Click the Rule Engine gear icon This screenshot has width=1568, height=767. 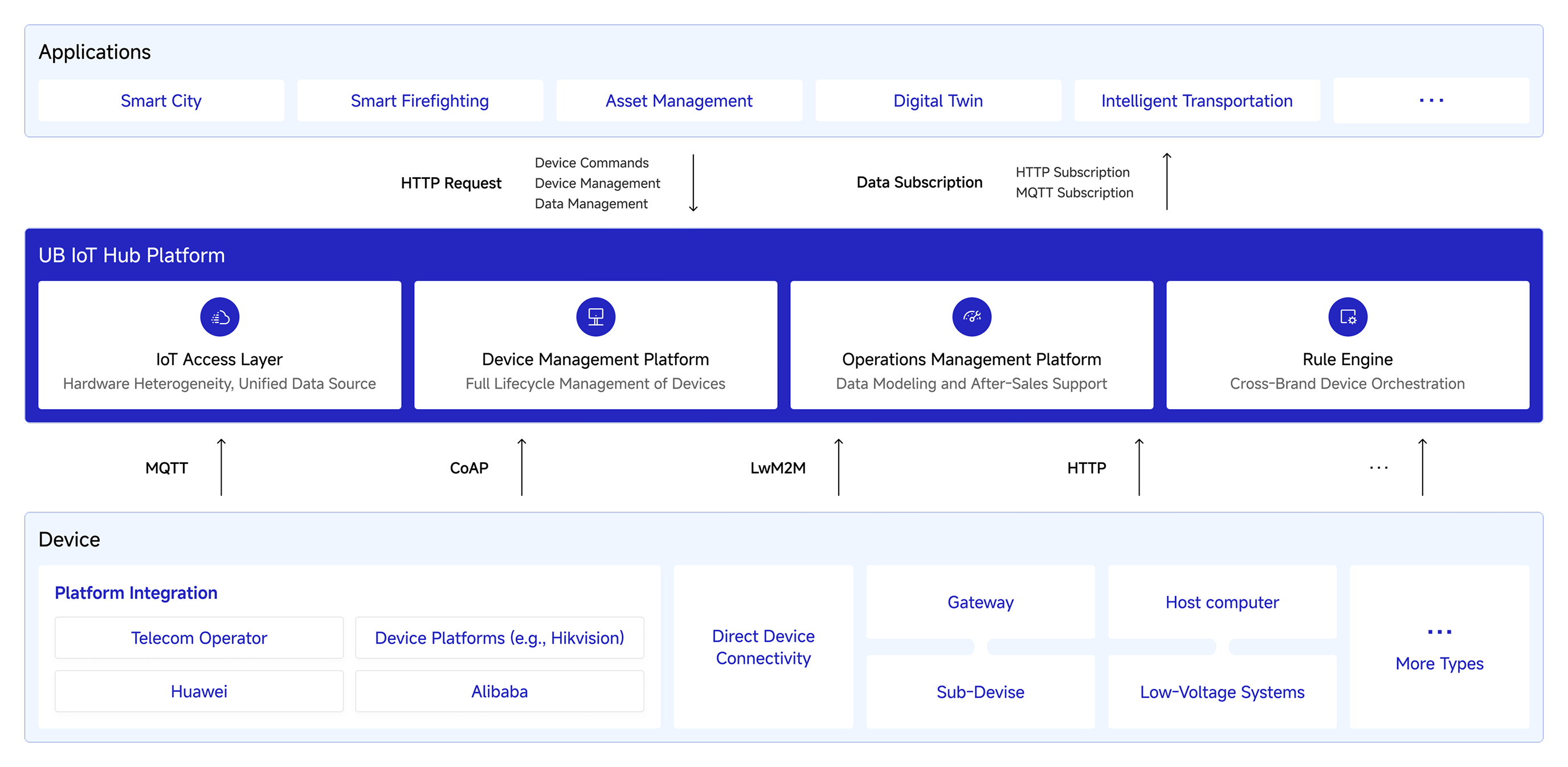pyautogui.click(x=1347, y=316)
